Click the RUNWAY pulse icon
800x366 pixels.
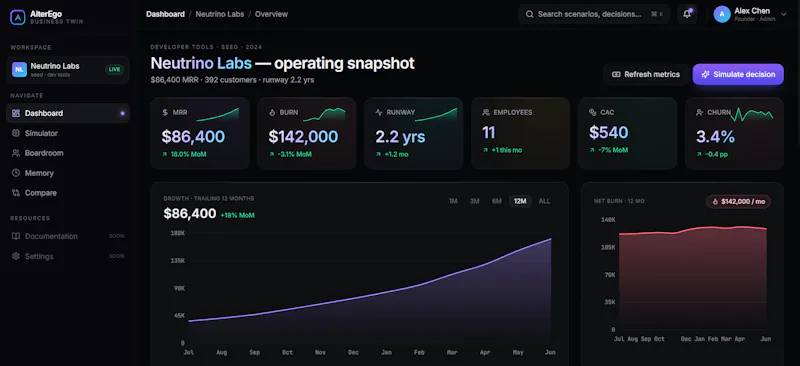click(x=379, y=112)
